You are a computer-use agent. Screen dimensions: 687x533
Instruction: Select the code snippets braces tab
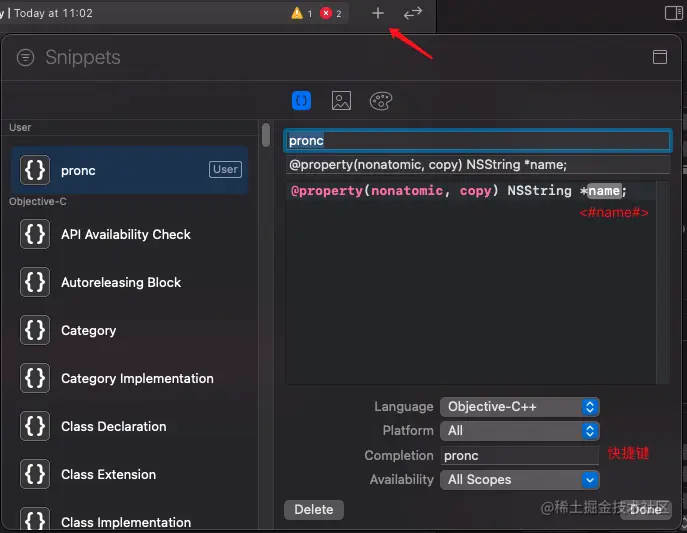point(301,101)
